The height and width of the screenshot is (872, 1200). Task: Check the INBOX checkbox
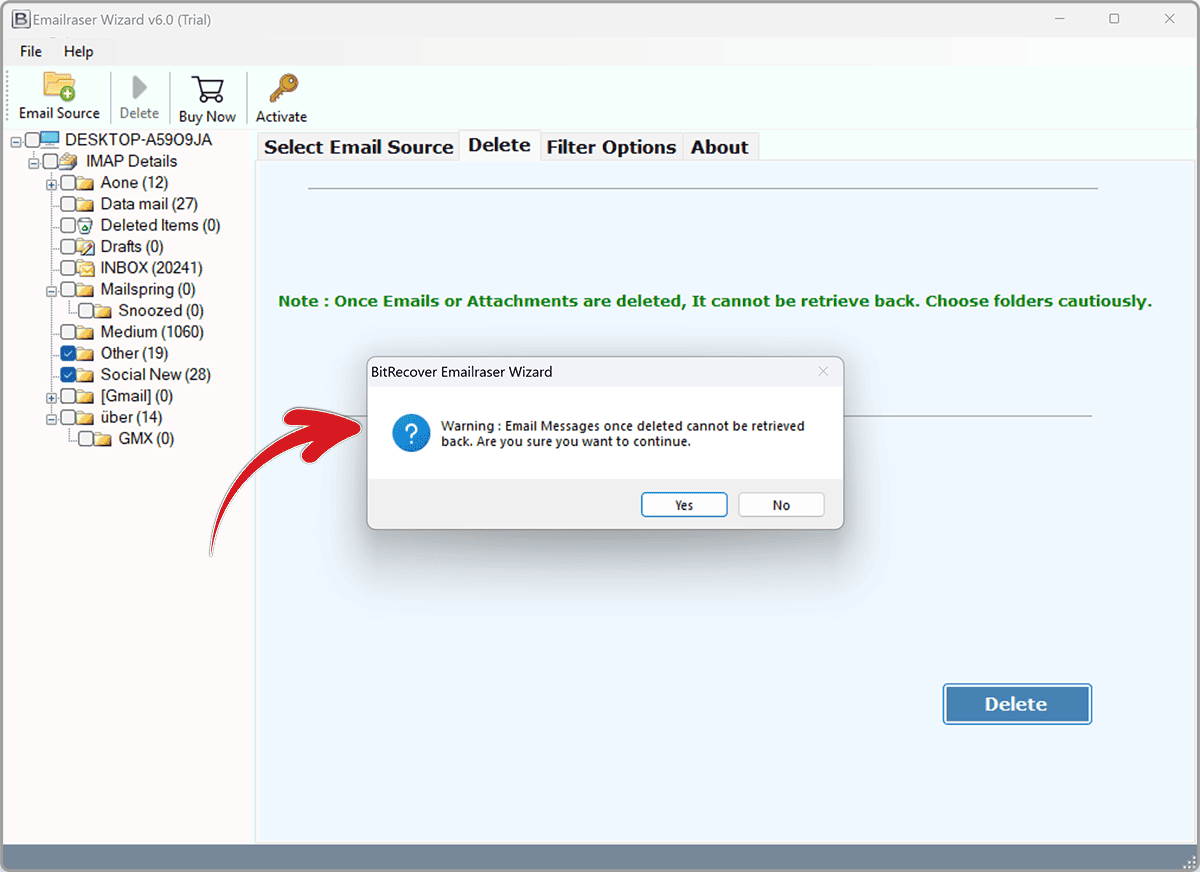[68, 268]
